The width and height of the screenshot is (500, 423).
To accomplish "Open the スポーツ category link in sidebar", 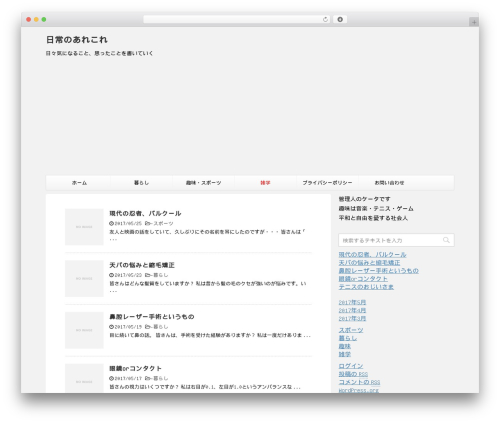I will [x=351, y=330].
